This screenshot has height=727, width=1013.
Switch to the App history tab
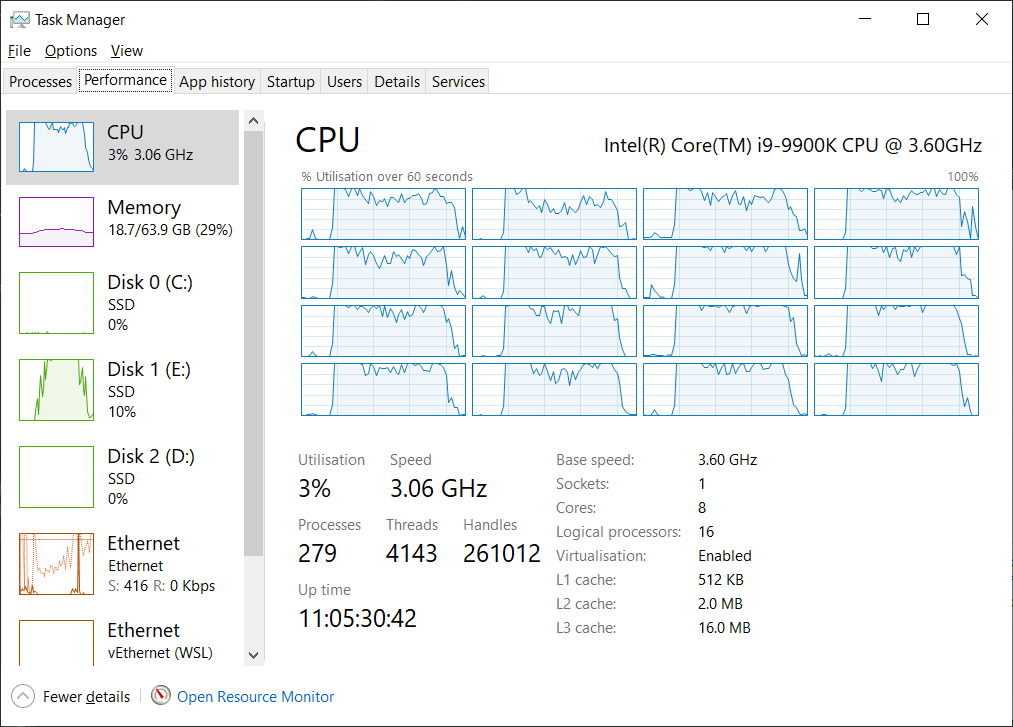click(217, 81)
